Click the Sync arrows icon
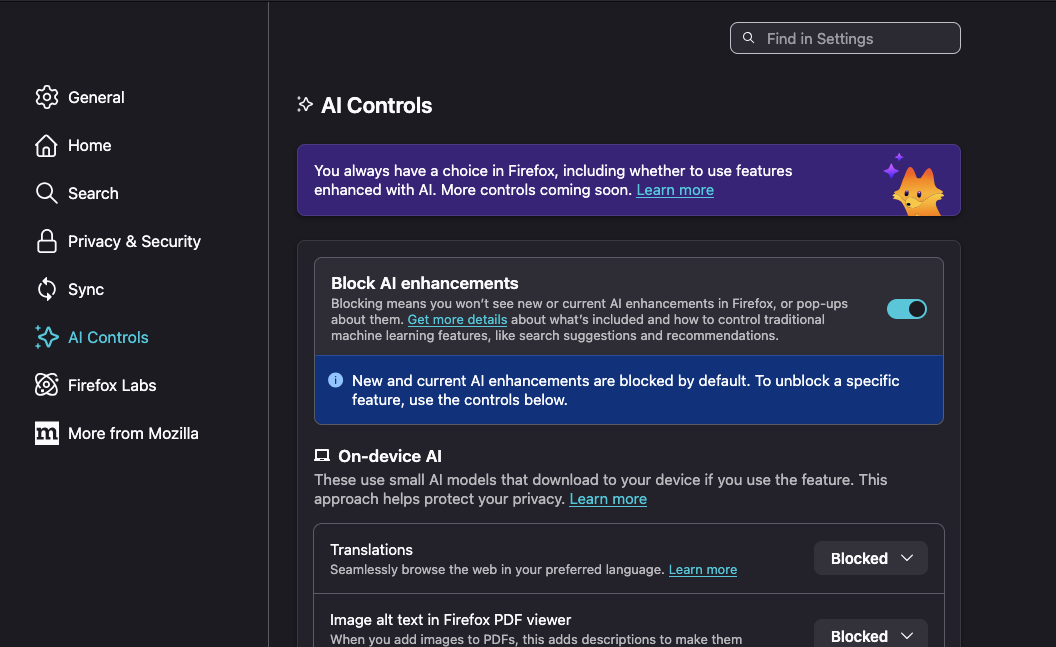Screen dimensions: 1056x647 coord(47,289)
